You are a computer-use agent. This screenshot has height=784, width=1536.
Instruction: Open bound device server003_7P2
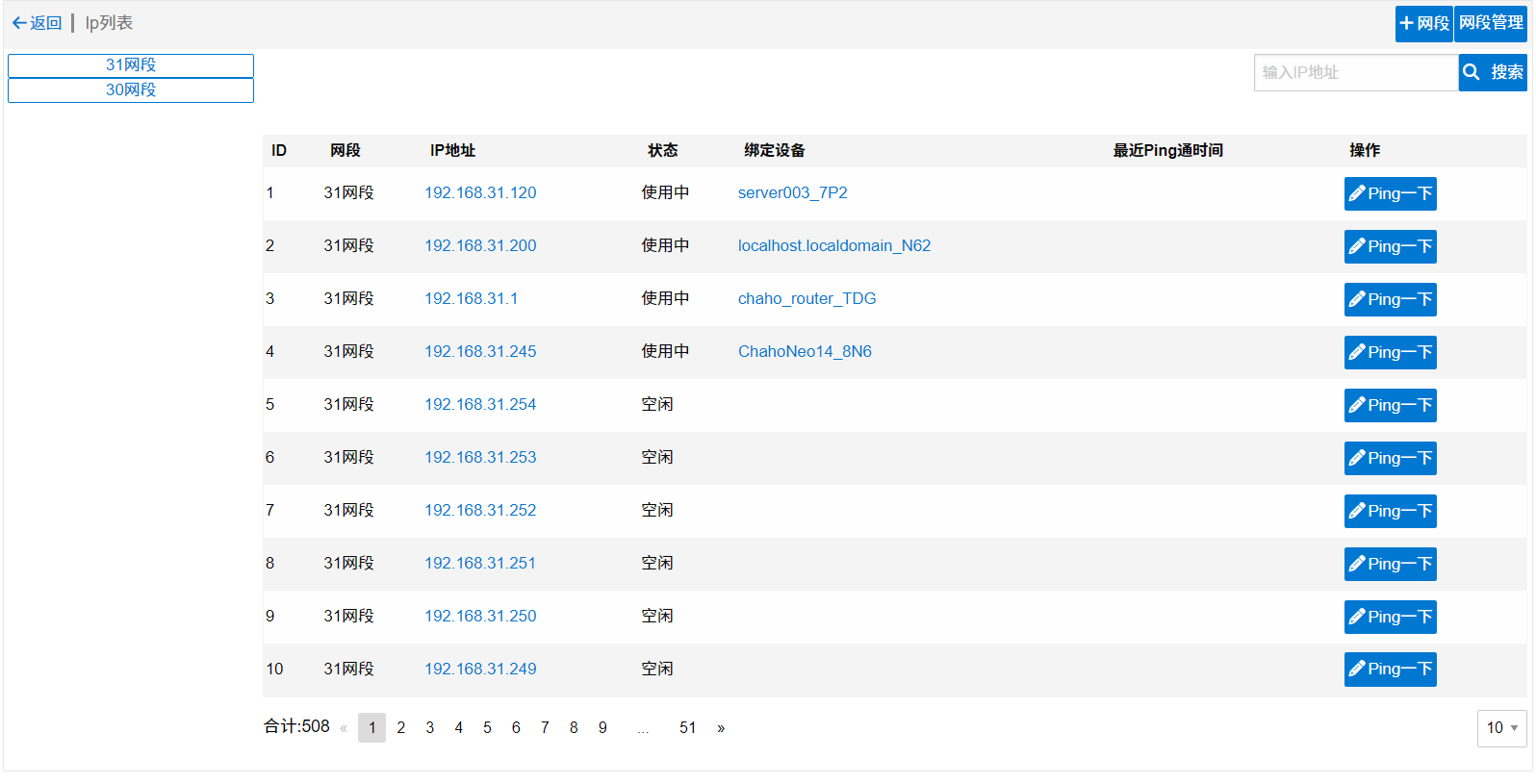pyautogui.click(x=793, y=192)
